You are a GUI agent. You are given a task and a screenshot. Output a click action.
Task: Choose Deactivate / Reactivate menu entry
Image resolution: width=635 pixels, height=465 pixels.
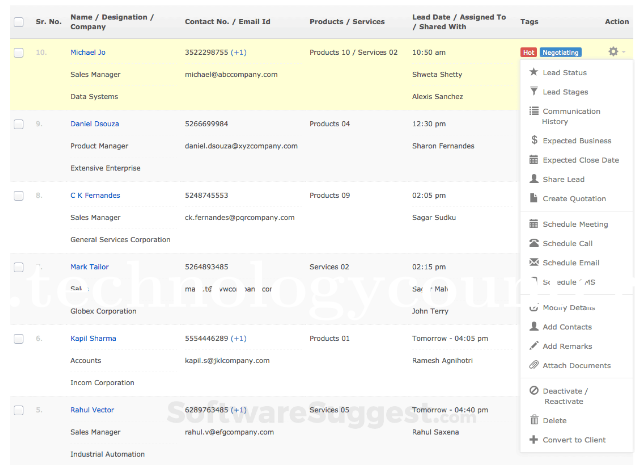[565, 396]
